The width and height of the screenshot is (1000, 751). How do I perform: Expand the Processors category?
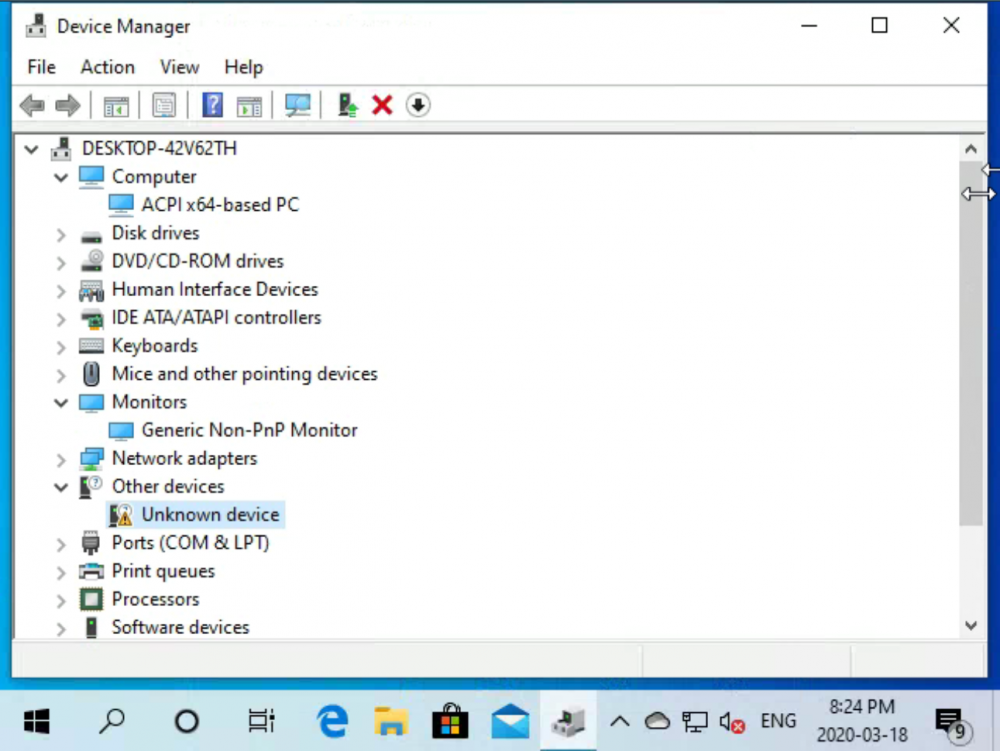(x=61, y=601)
